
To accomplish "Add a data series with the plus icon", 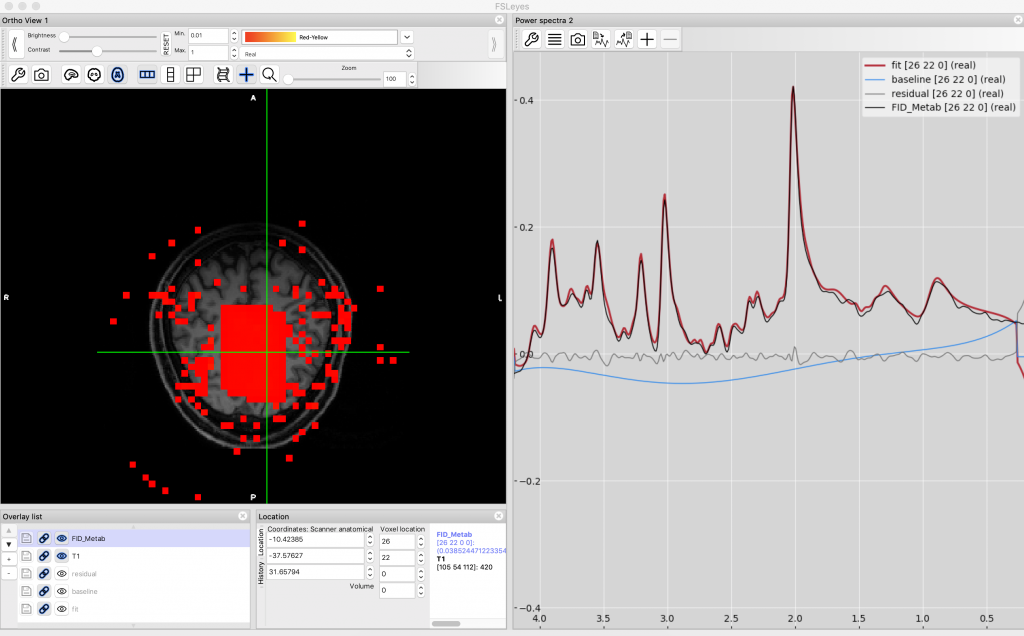I will click(x=647, y=39).
